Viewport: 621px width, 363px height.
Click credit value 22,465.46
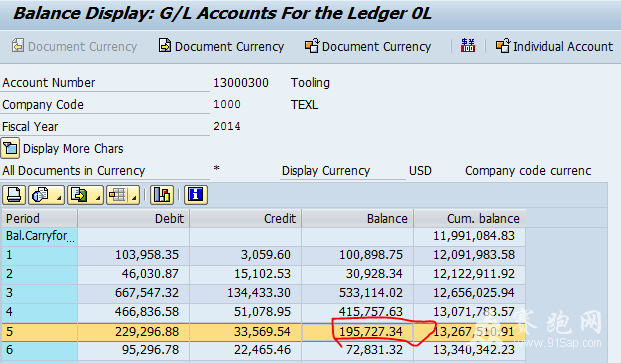262,350
